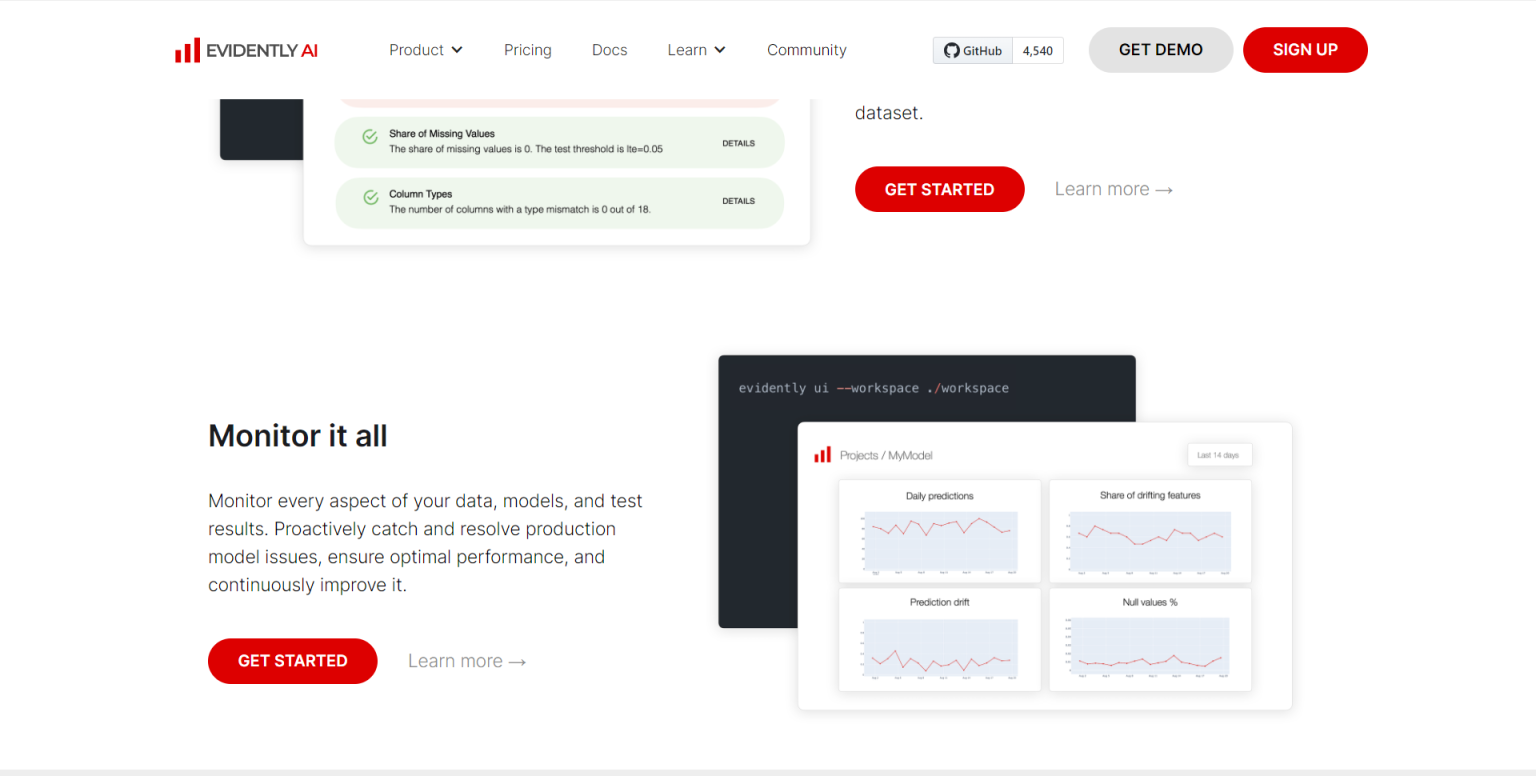Click DETAILS for Column Types test
Viewport: 1536px width, 776px height.
coord(738,201)
